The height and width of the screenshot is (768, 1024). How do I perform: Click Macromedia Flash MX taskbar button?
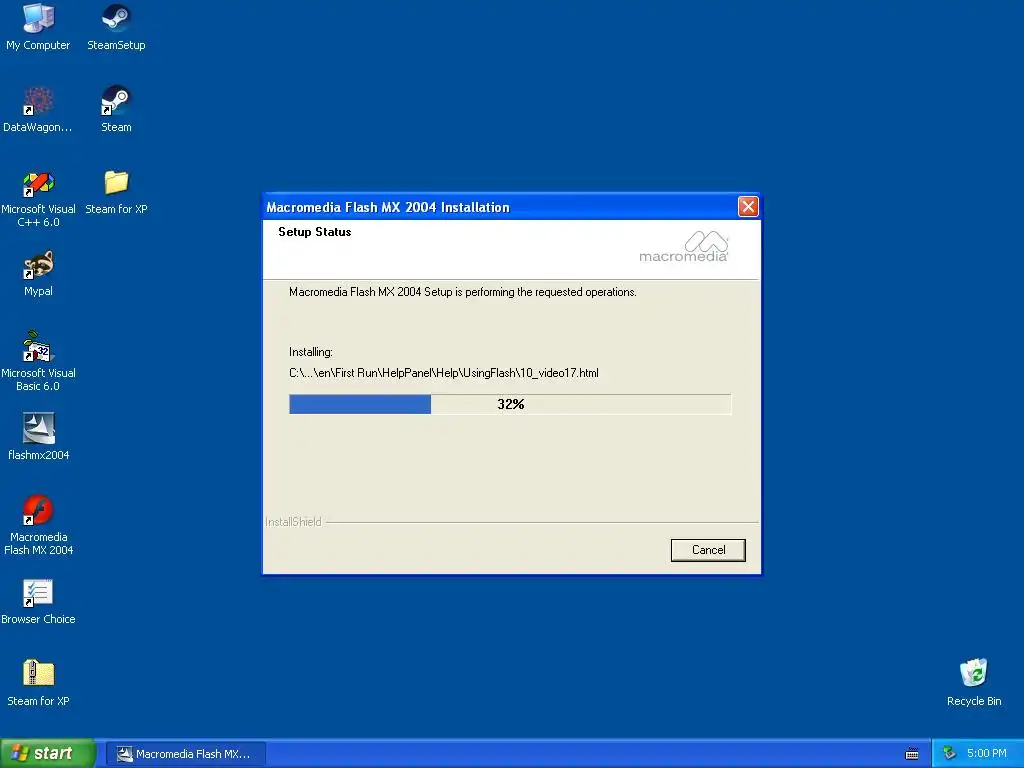[185, 754]
